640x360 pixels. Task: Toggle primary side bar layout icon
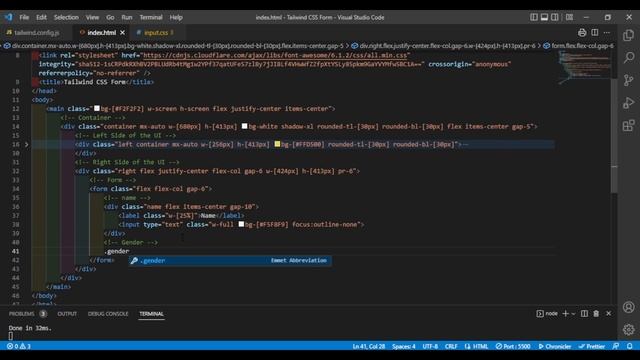click(534, 17)
